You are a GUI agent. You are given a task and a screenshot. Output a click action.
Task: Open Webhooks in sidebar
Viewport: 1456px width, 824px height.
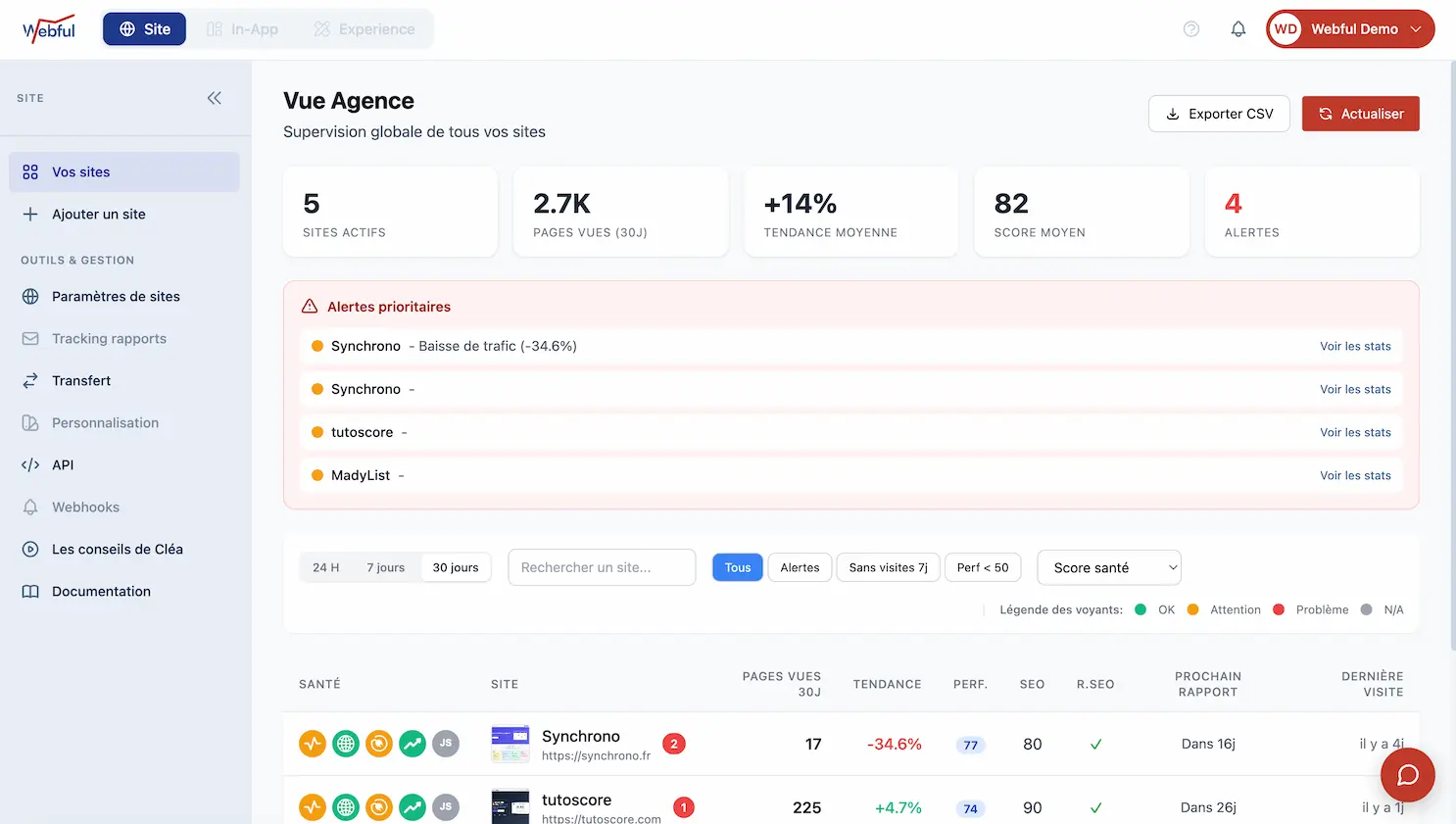point(124,507)
